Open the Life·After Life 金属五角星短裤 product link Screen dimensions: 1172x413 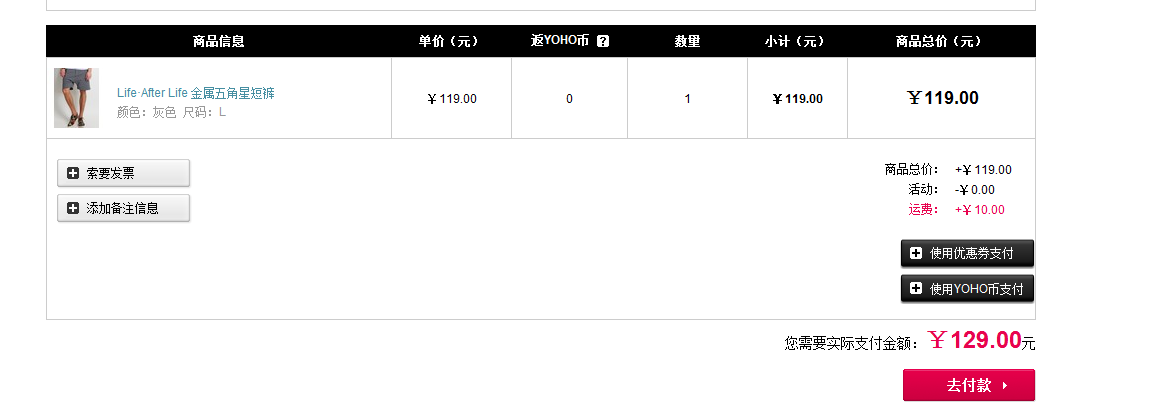(x=196, y=93)
